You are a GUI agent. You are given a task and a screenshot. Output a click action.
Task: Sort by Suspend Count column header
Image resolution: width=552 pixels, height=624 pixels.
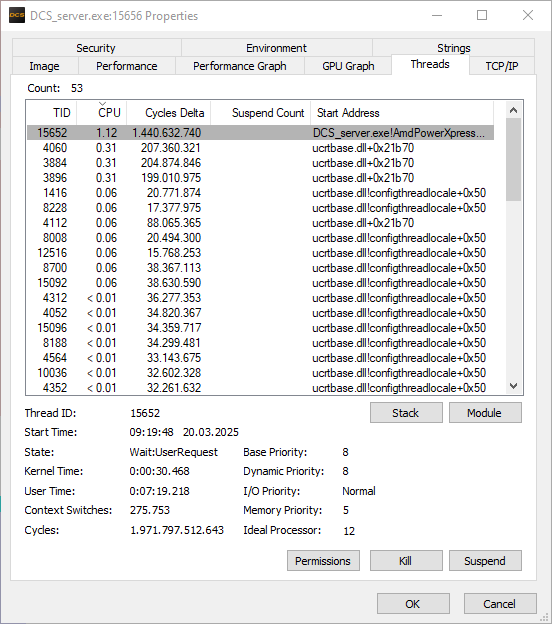[x=261, y=113]
